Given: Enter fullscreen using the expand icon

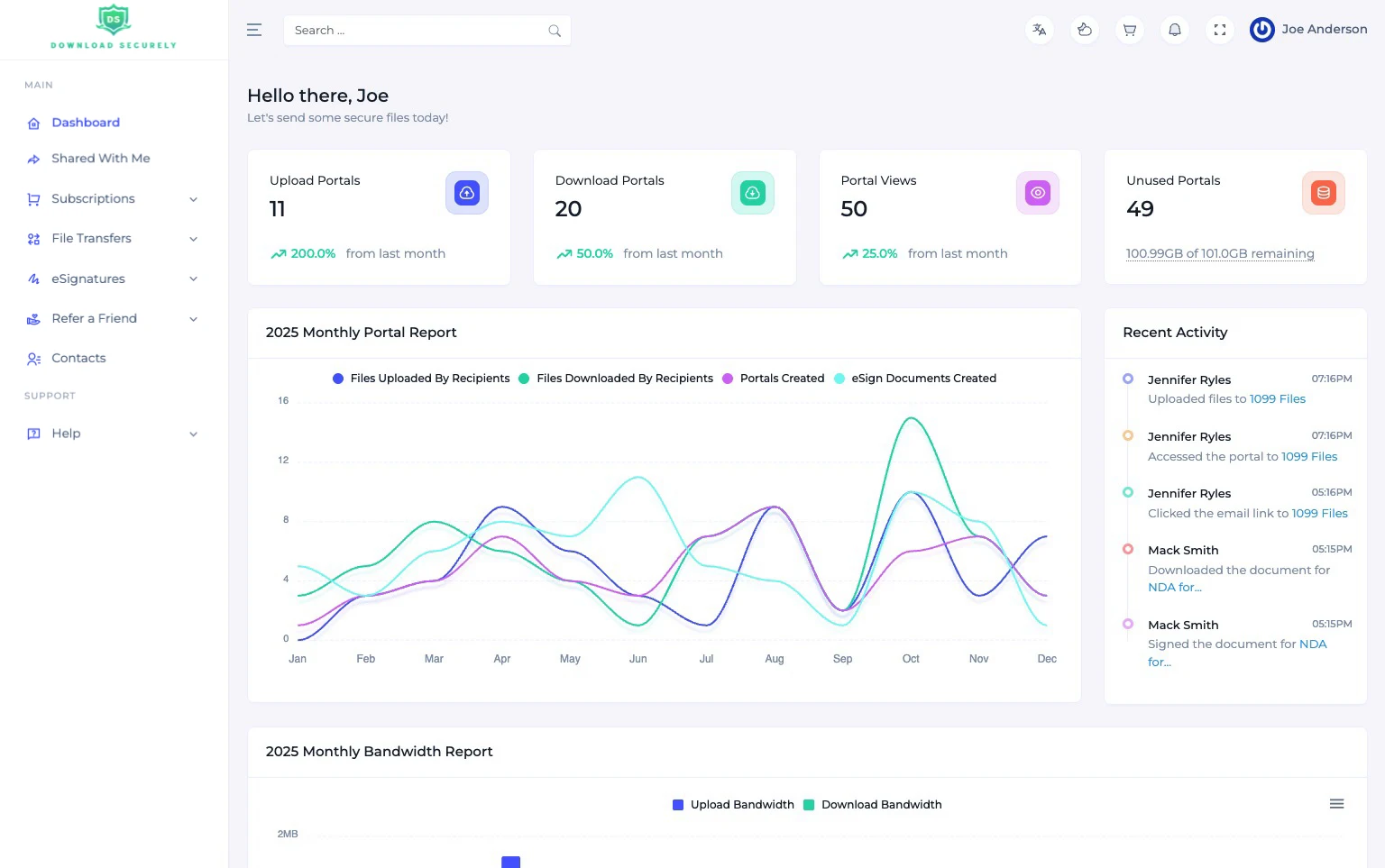Looking at the screenshot, I should 1219,30.
